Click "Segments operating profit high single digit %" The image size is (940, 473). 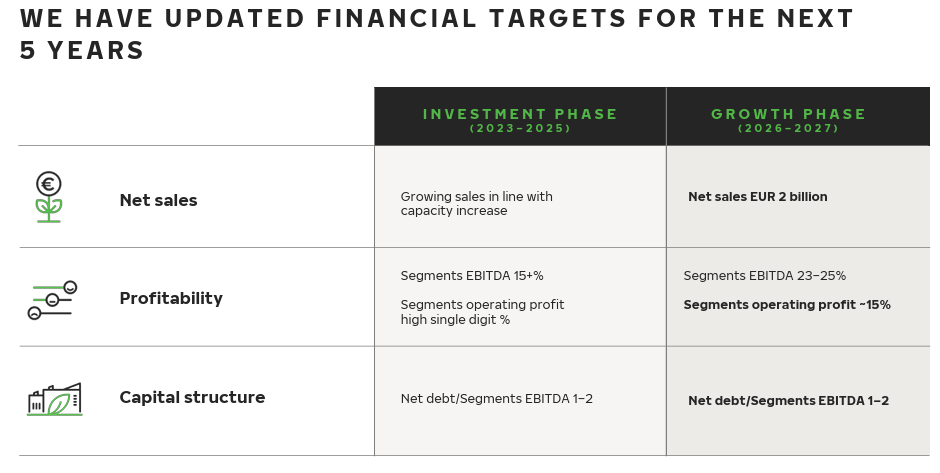(x=482, y=312)
